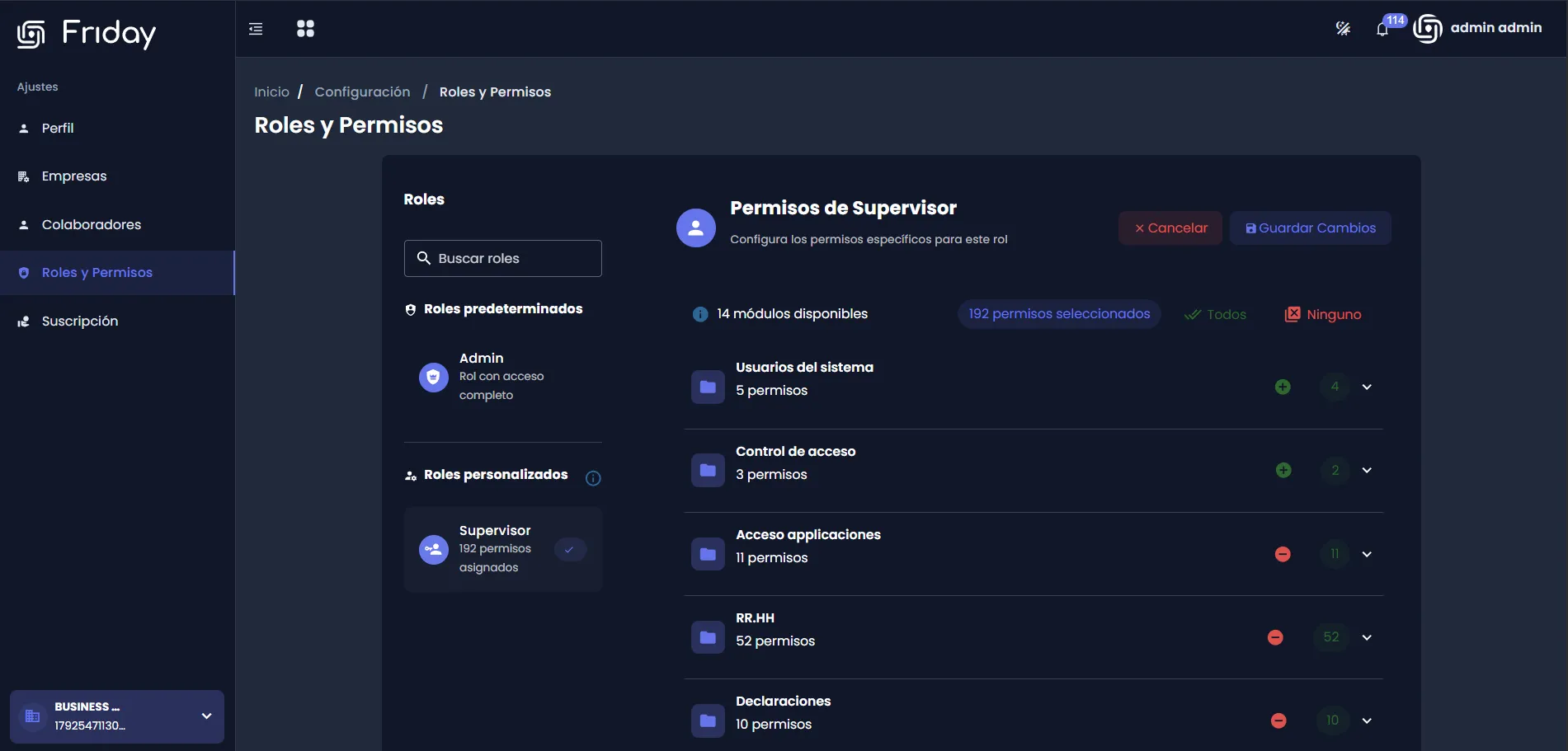
Task: Open Suscripción in sidebar
Action: point(117,322)
